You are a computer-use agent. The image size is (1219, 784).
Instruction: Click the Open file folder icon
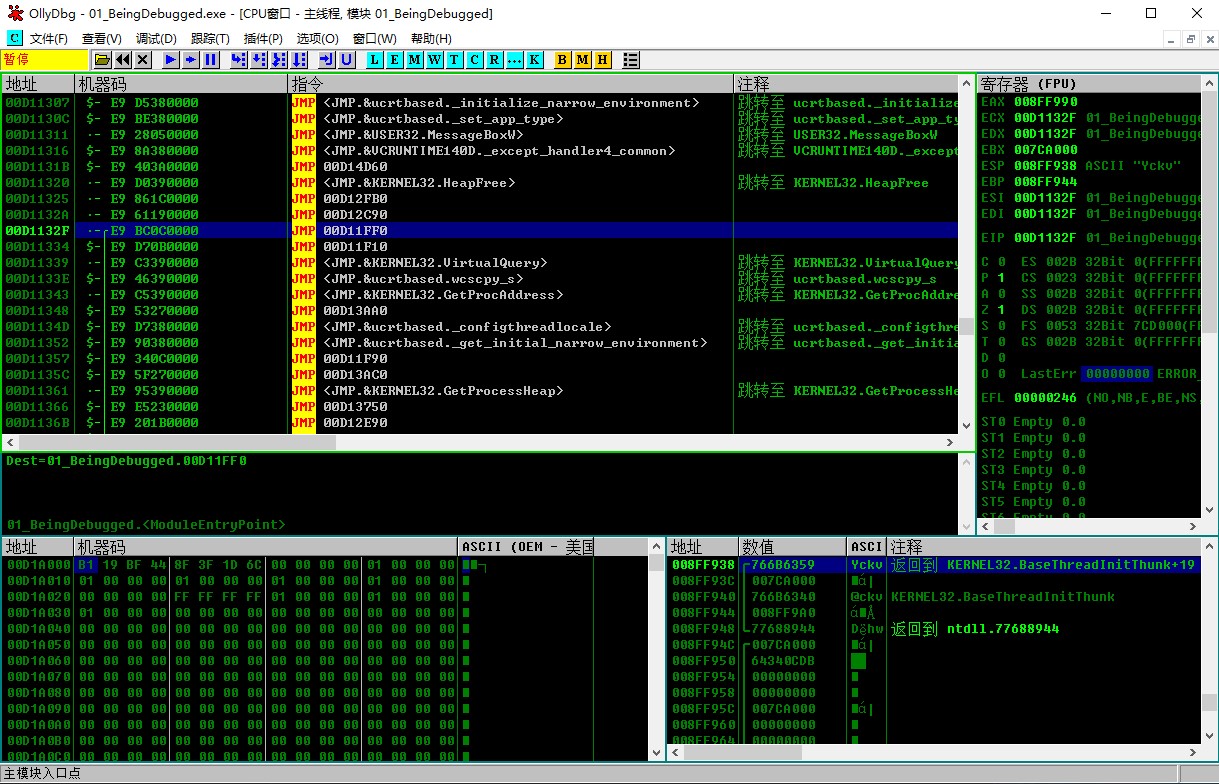coord(102,60)
